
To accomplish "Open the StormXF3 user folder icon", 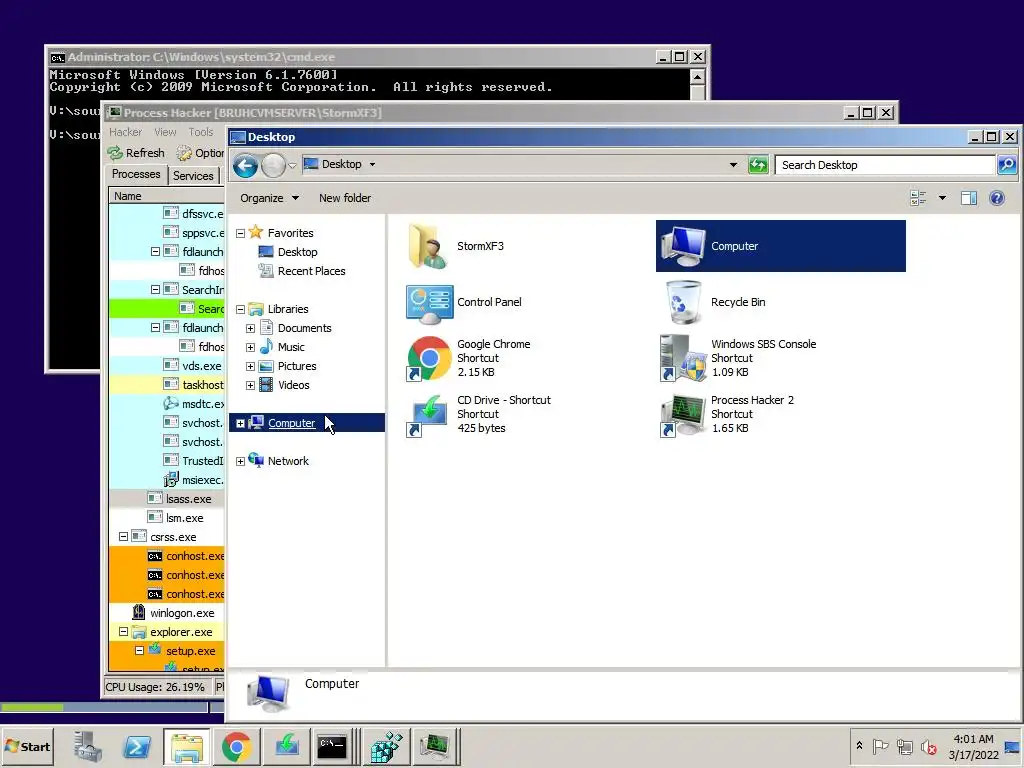I will tap(428, 246).
